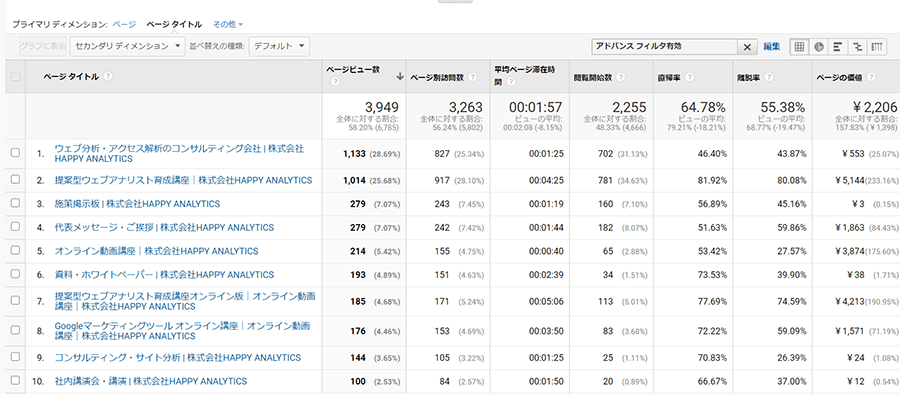Image resolution: width=900 pixels, height=394 pixels.
Task: Check row 6 資料・ホワイトペーパー checkbox
Action: (x=15, y=274)
